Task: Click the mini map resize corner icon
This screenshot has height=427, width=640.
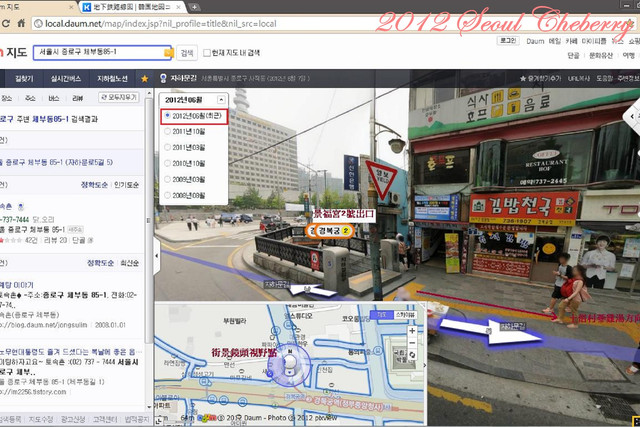Action: coord(159,420)
